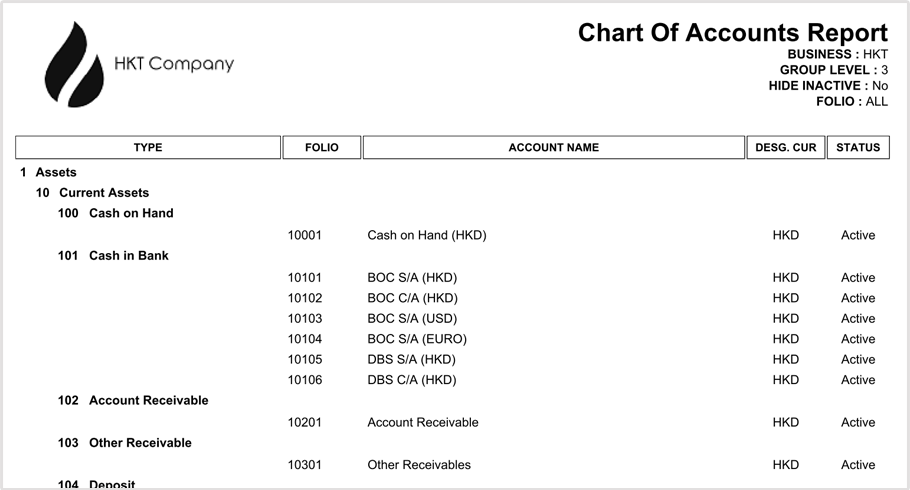The height and width of the screenshot is (490, 910).
Task: Click the HKT Company flame logo
Action: [75, 65]
